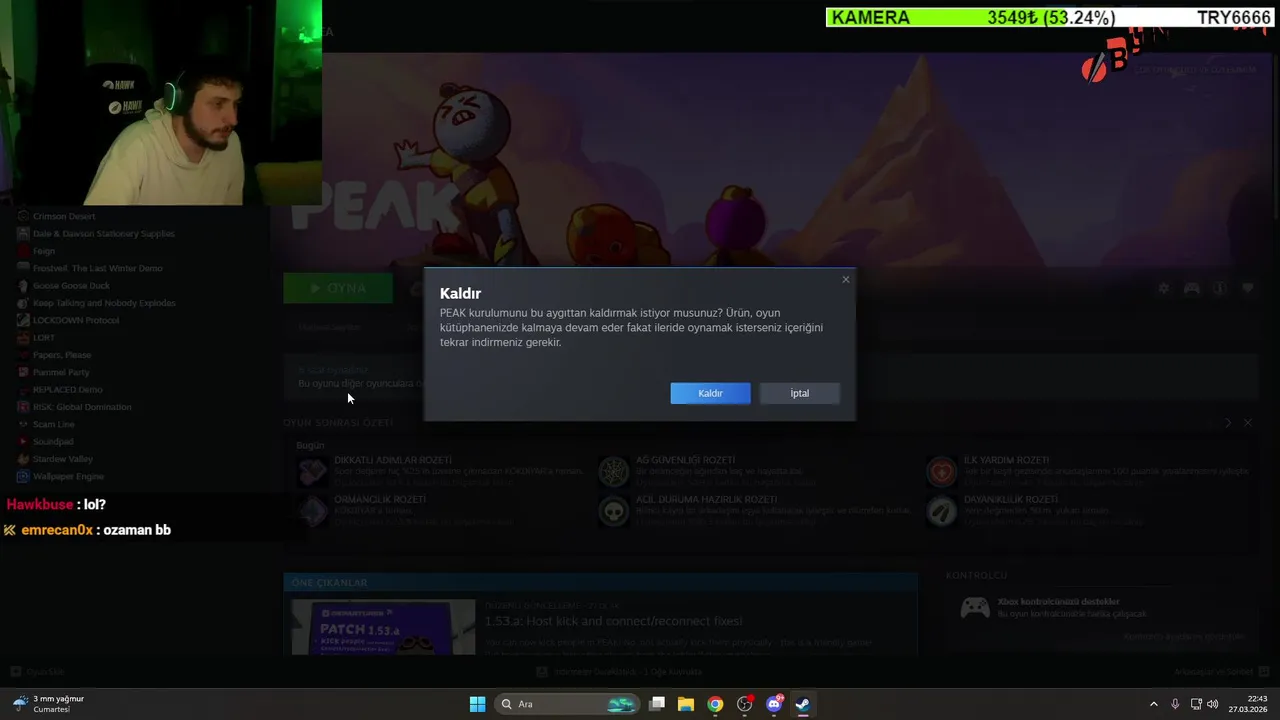Open ACİL DURUMA HAZIRLIK ROZETİ achievement

pyautogui.click(x=706, y=499)
